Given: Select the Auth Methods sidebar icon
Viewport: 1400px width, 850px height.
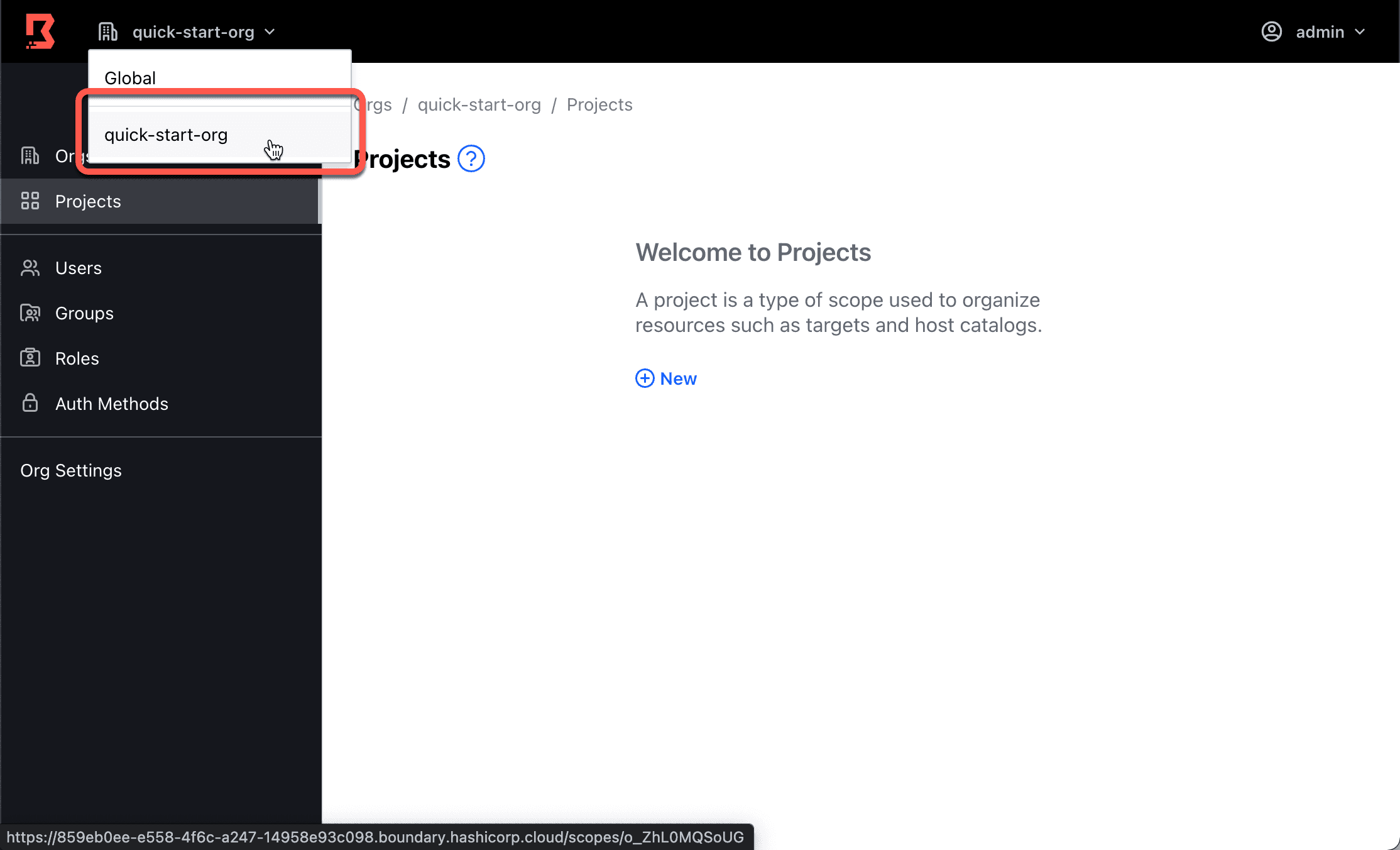Looking at the screenshot, I should [x=29, y=403].
